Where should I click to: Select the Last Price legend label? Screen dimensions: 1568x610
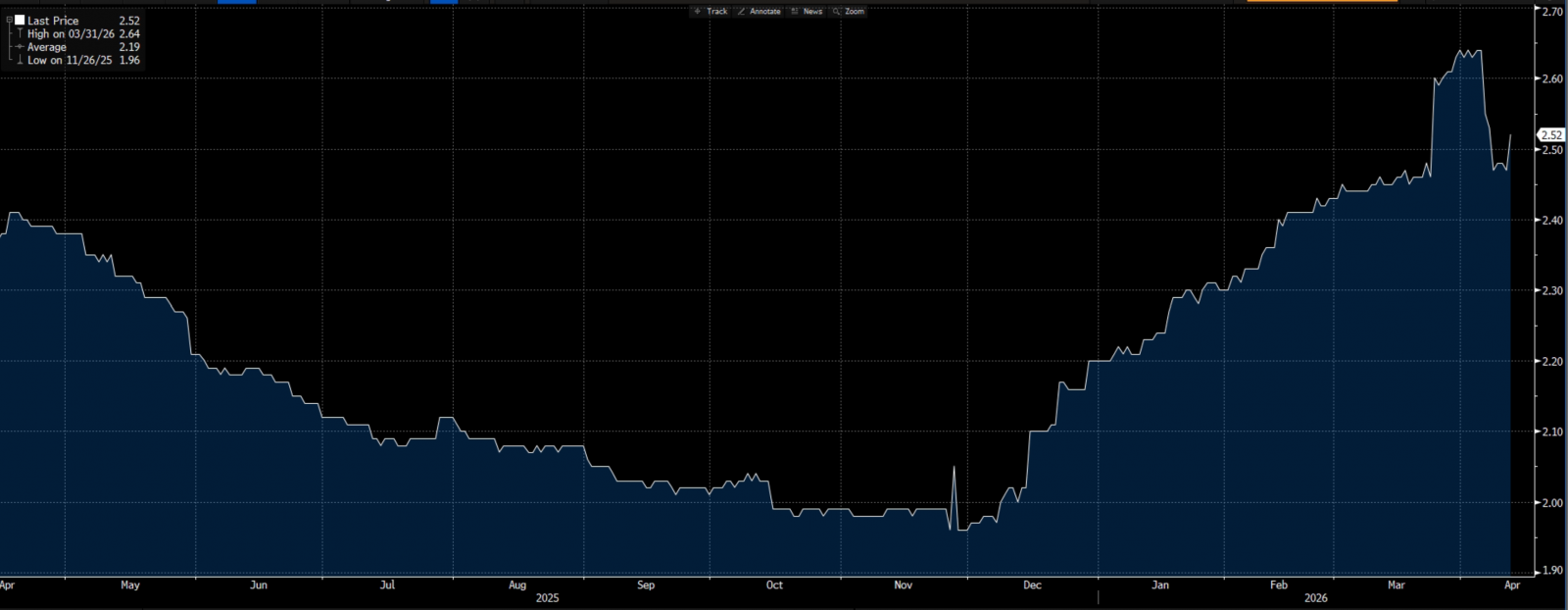click(53, 21)
